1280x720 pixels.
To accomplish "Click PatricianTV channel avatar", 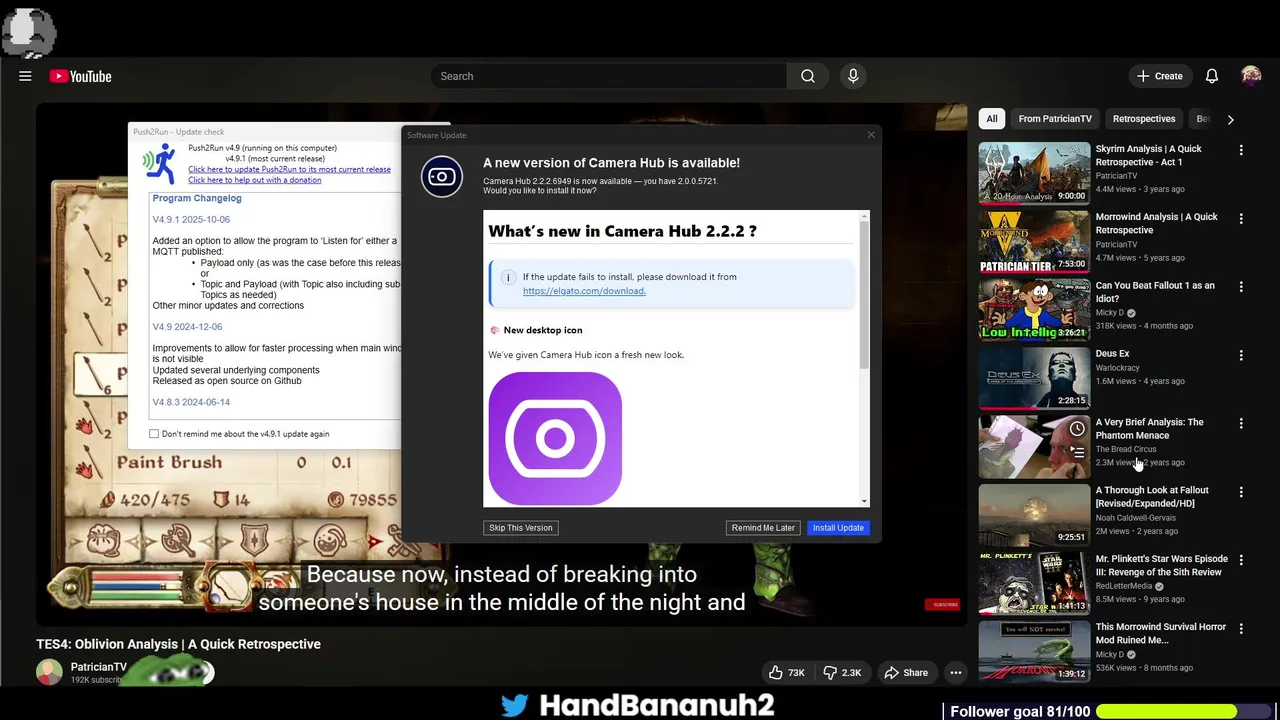I will coord(49,673).
